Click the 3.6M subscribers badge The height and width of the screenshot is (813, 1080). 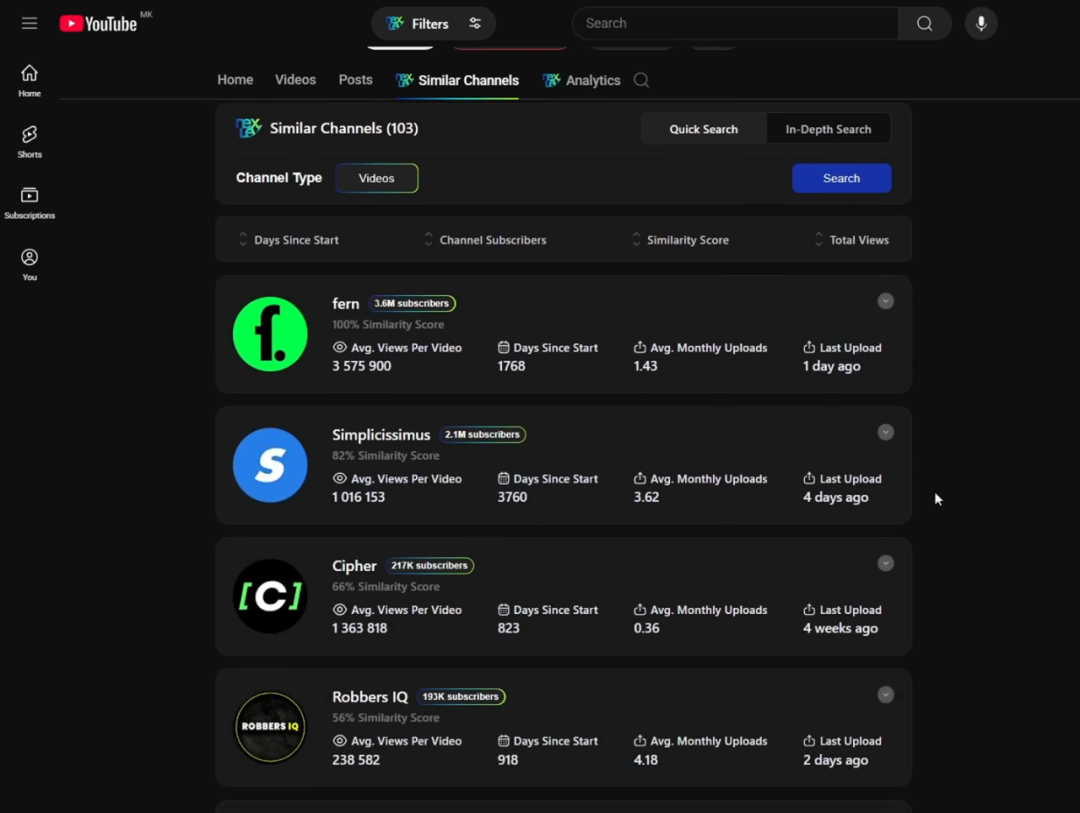coord(411,303)
